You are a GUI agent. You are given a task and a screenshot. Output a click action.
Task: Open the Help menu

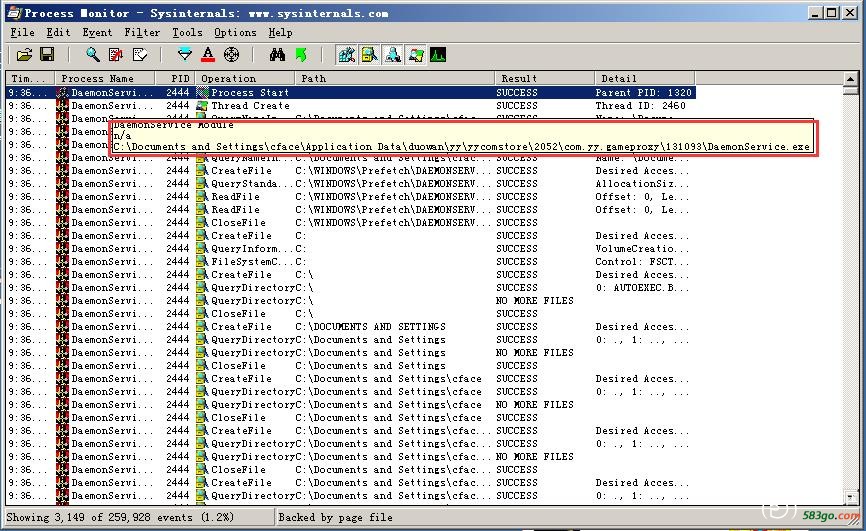coord(281,33)
